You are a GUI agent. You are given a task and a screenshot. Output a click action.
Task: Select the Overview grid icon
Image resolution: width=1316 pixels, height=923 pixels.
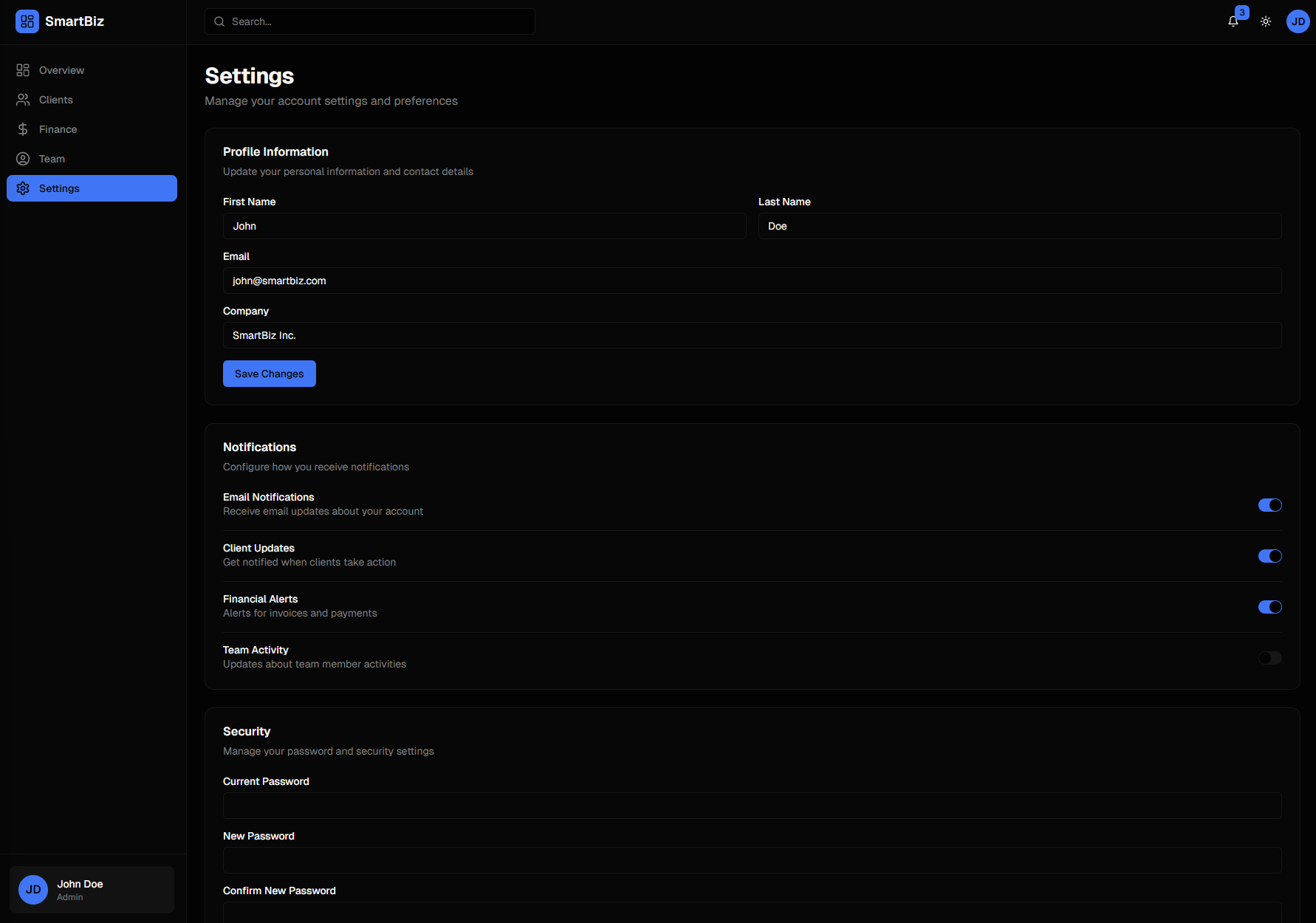point(23,69)
